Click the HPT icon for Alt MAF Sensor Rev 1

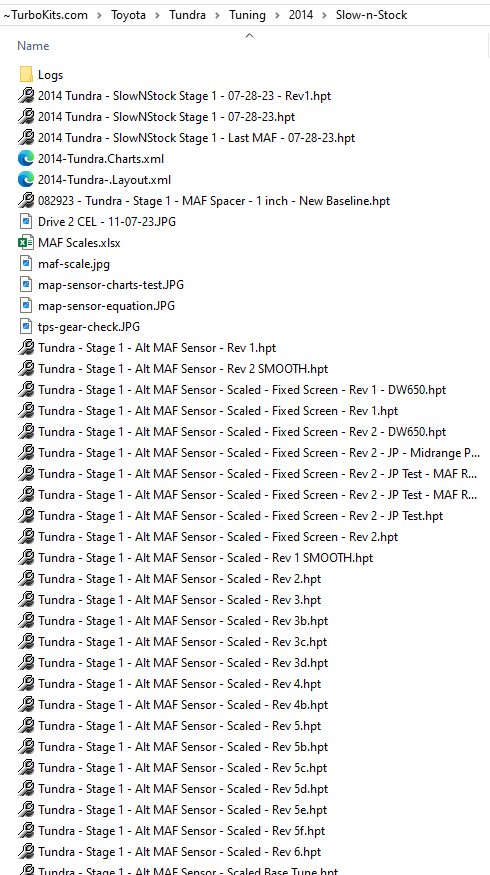coord(26,348)
